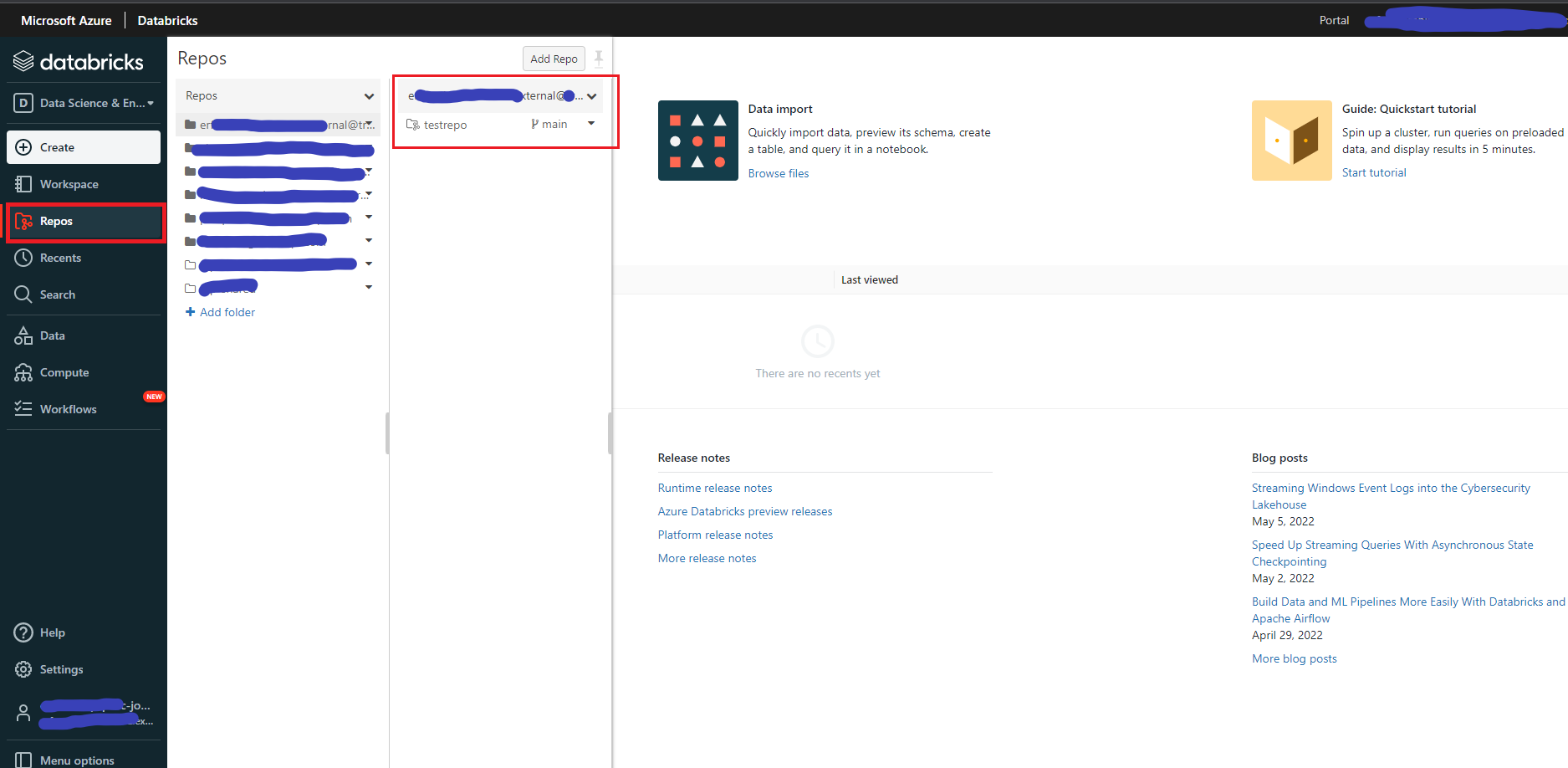Open testrepo dropdown arrow menu
This screenshot has width=1568, height=768.
(x=591, y=124)
